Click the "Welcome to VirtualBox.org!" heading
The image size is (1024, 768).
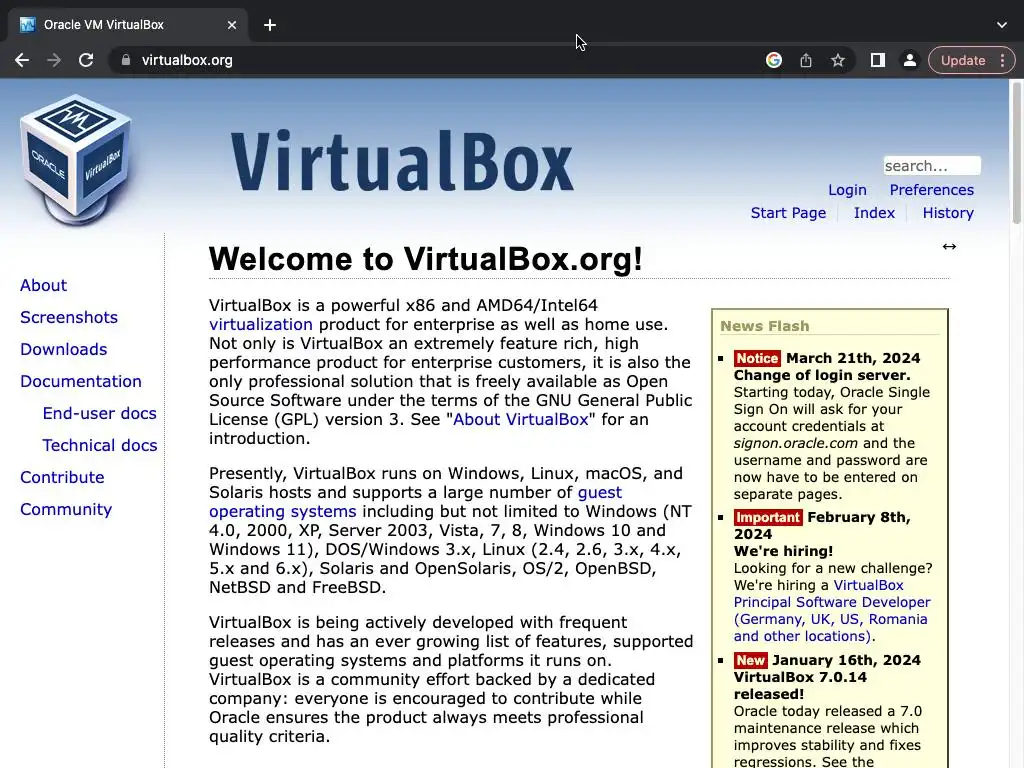[x=426, y=259]
